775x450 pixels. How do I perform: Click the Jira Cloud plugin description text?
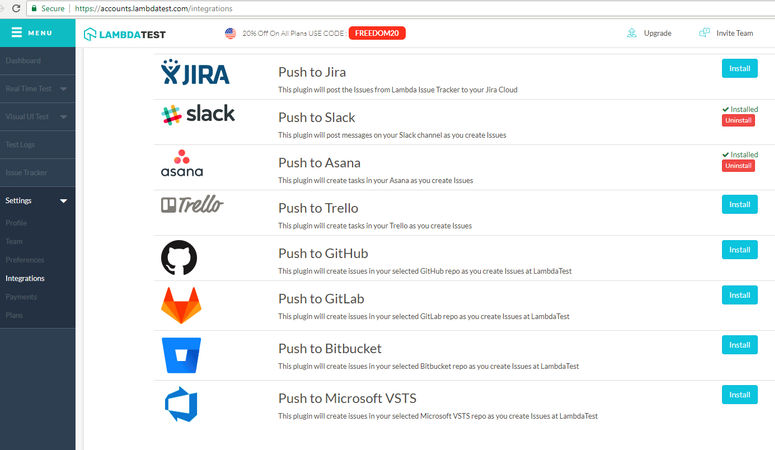pos(398,90)
